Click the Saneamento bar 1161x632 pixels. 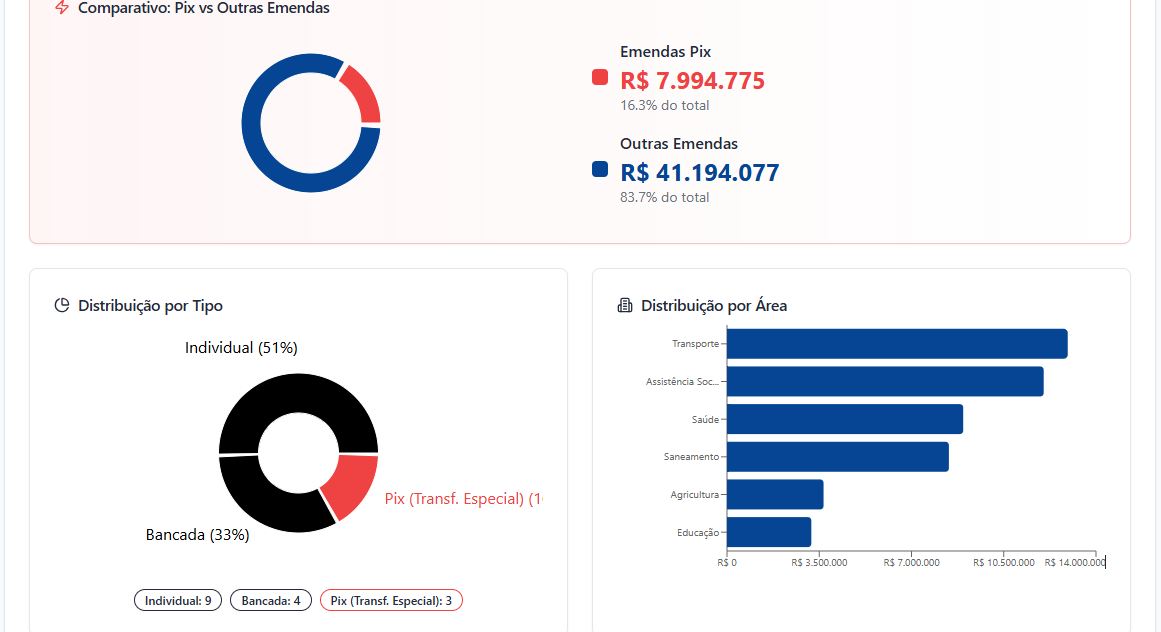[838, 457]
